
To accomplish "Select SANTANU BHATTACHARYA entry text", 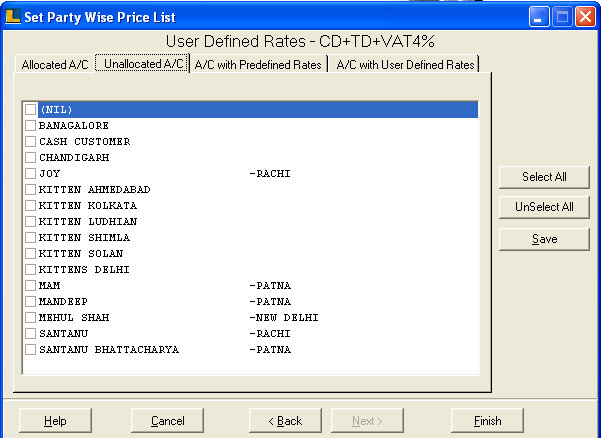I will click(109, 349).
